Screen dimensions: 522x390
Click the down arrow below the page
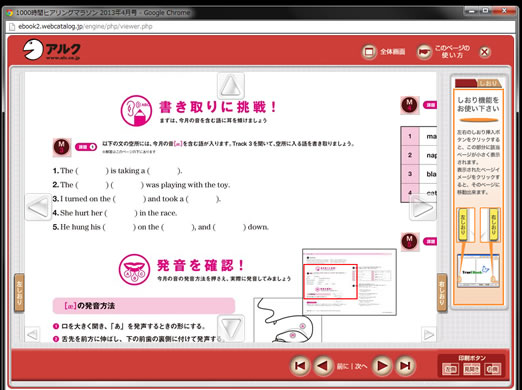pos(231,328)
